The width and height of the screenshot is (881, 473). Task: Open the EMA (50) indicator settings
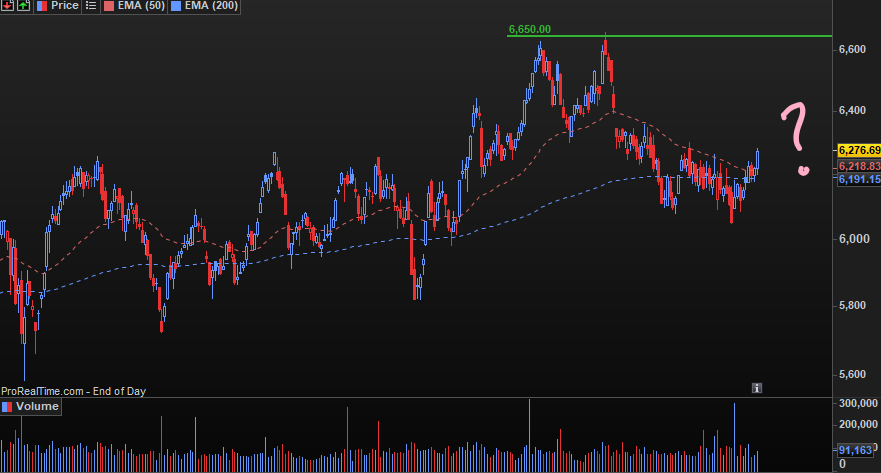coord(141,6)
